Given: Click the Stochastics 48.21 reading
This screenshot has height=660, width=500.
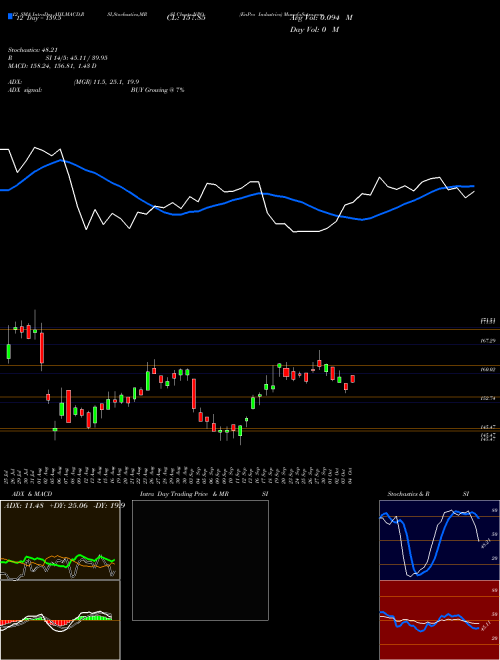Looking at the screenshot, I should pos(33,50).
